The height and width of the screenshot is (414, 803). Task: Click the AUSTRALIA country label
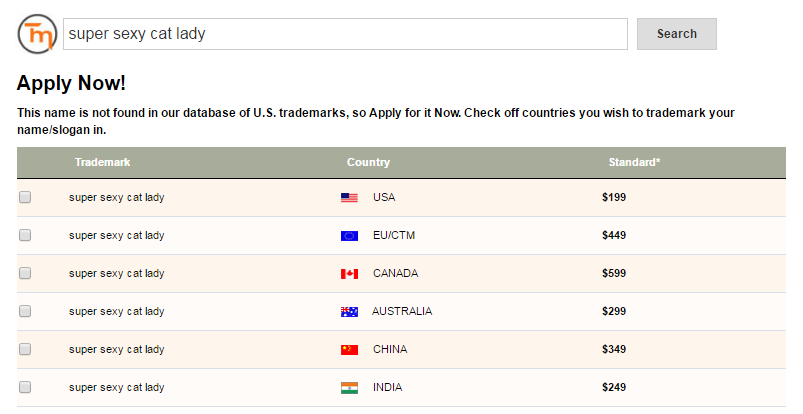402,311
